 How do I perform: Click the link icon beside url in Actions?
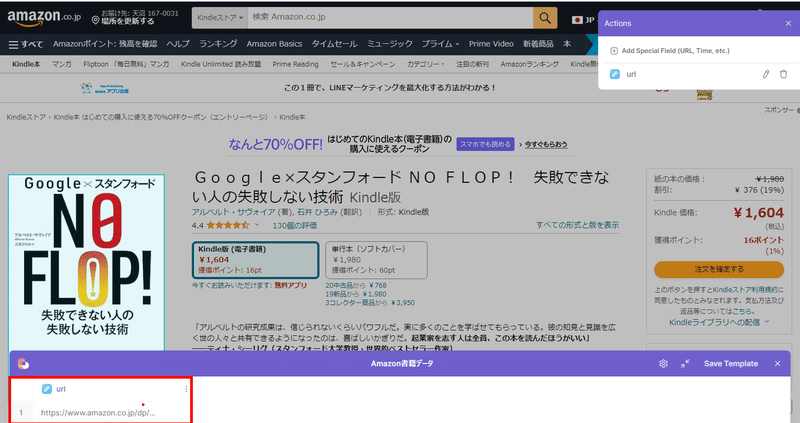615,74
